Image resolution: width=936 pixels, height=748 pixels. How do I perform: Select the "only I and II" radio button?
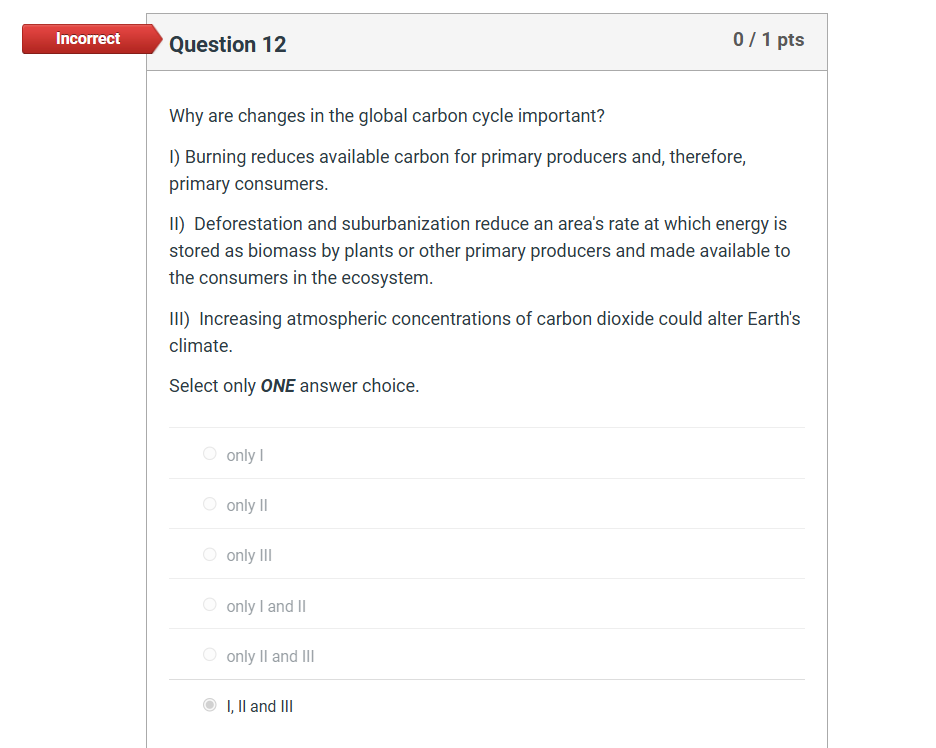(x=209, y=604)
